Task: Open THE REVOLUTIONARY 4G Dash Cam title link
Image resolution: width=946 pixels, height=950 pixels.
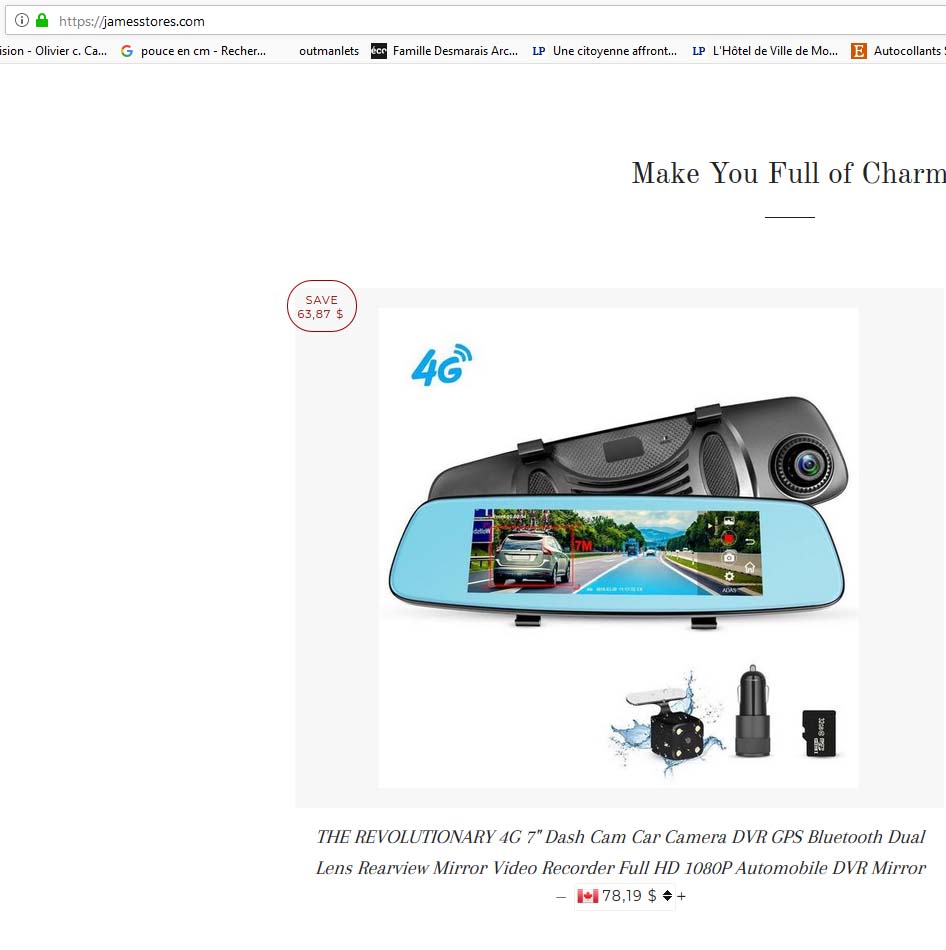Action: point(621,852)
